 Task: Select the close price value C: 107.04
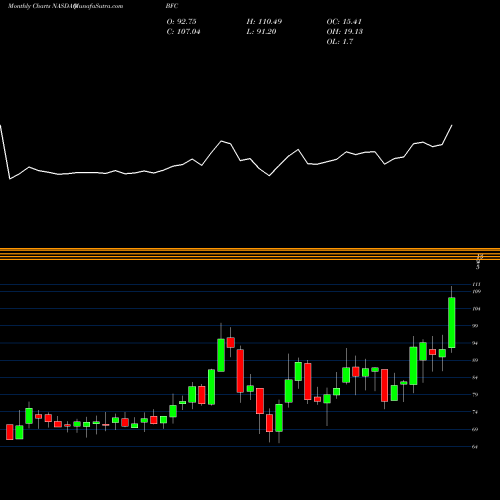coord(183,32)
